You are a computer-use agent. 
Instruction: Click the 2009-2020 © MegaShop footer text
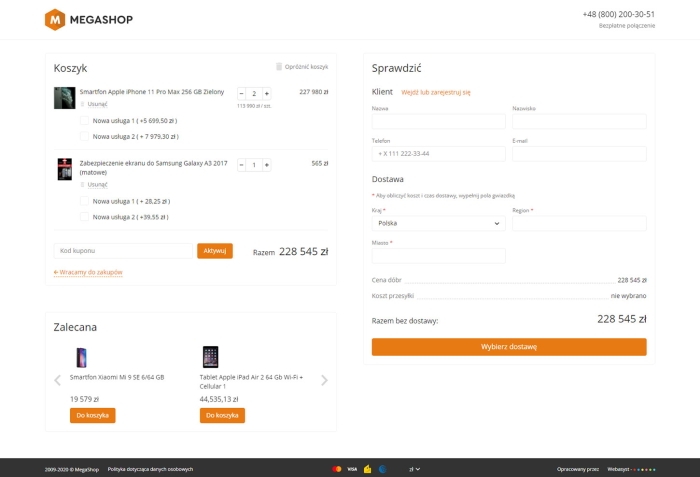[72, 469]
